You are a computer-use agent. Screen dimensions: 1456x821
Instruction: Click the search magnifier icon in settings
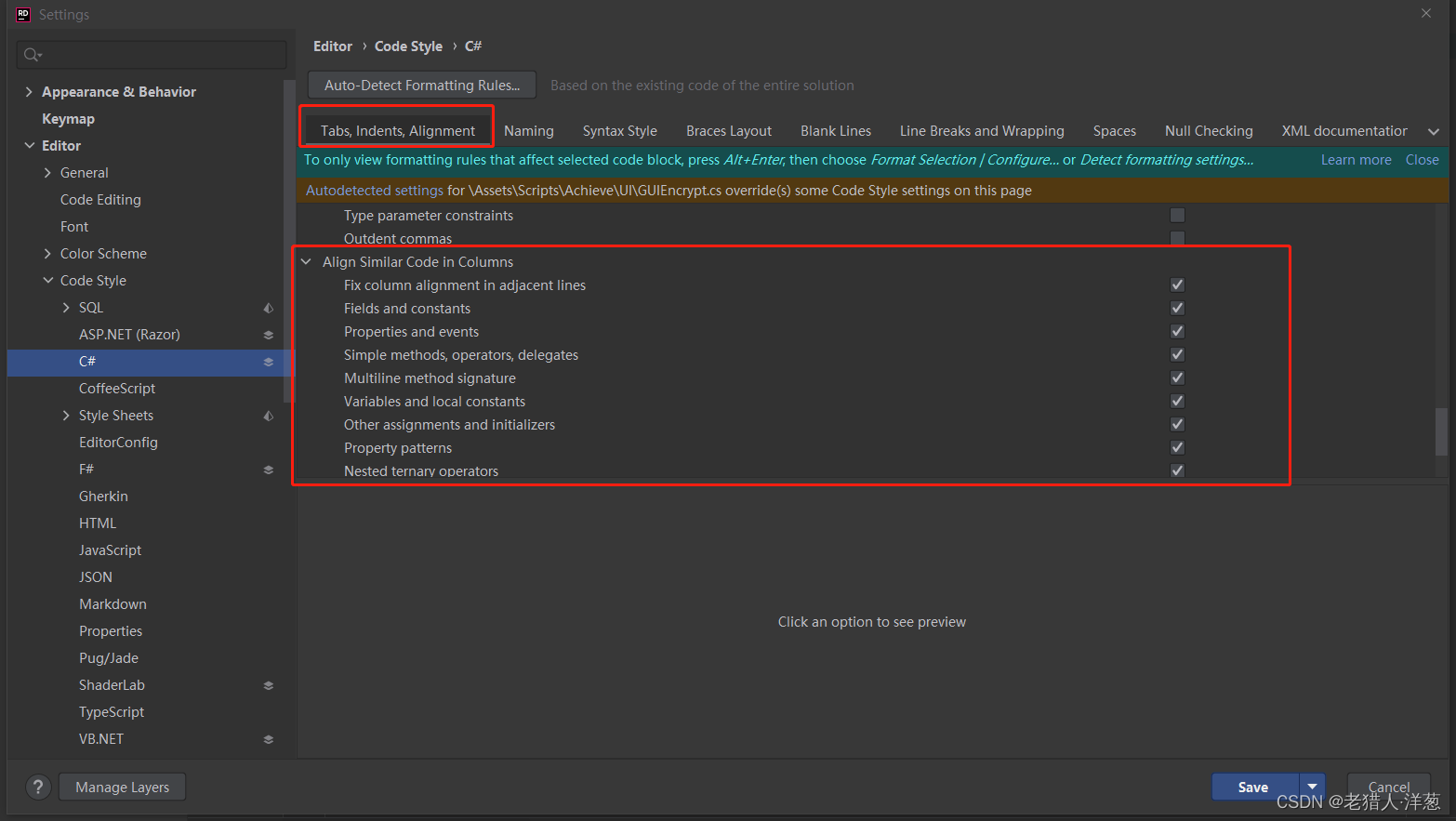pyautogui.click(x=33, y=55)
